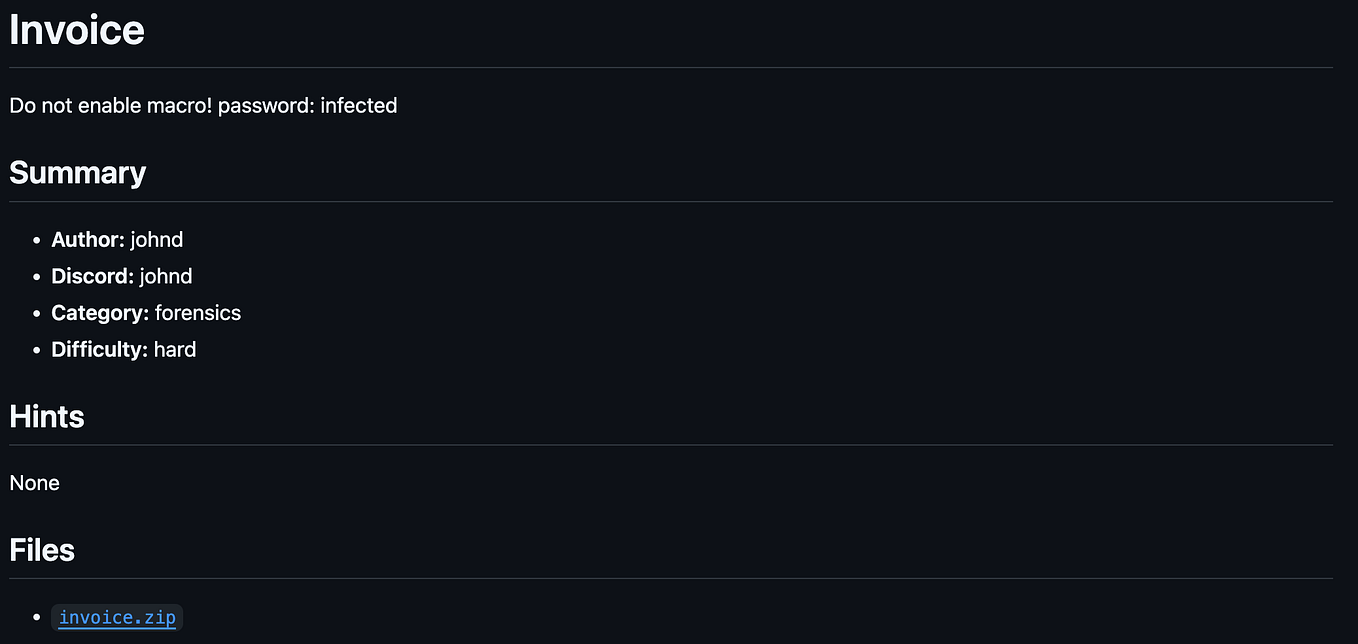Select the Summary section heading
This screenshot has width=1358, height=644.
(x=78, y=173)
